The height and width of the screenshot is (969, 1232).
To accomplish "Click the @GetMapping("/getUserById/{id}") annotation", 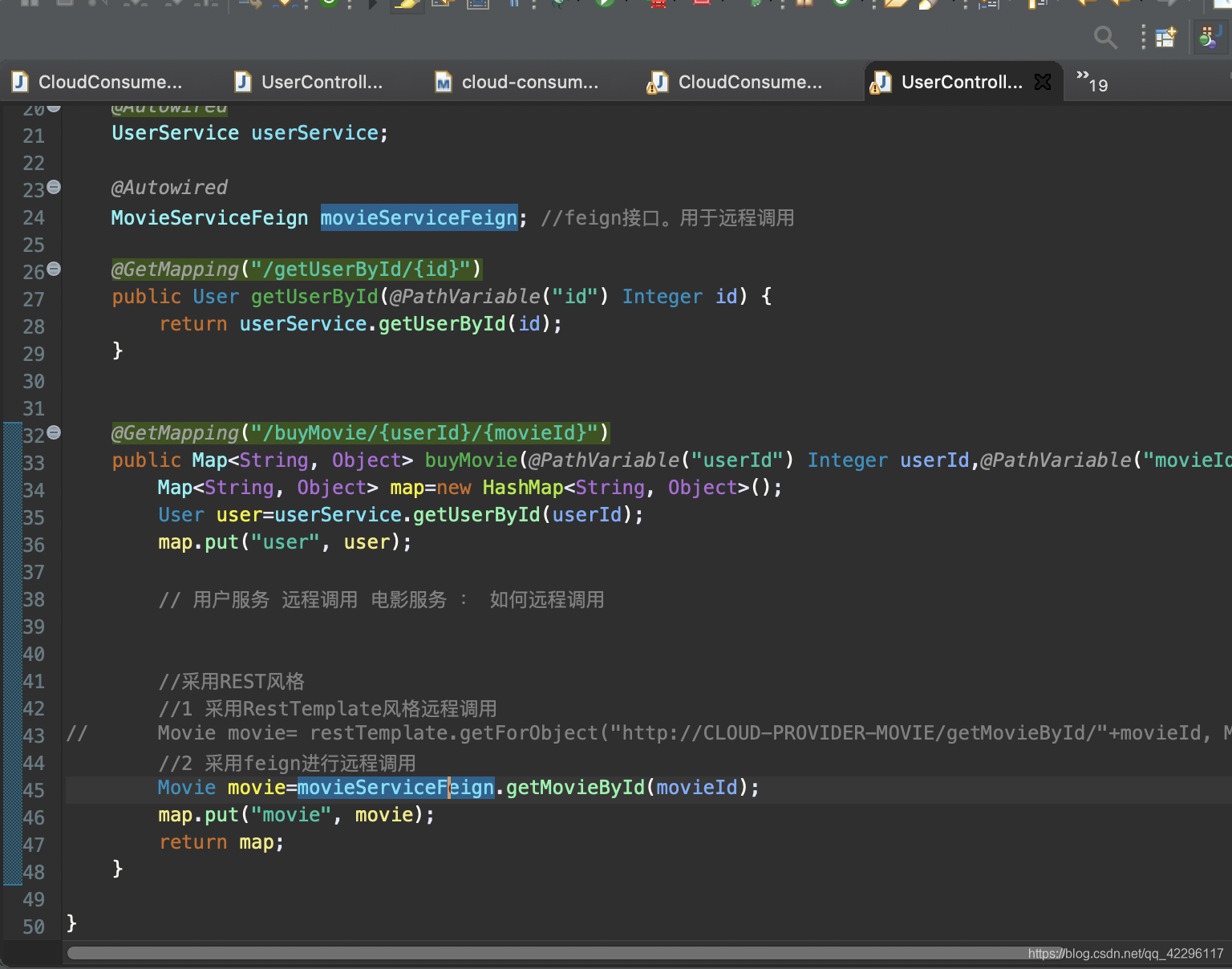I will coord(297,269).
